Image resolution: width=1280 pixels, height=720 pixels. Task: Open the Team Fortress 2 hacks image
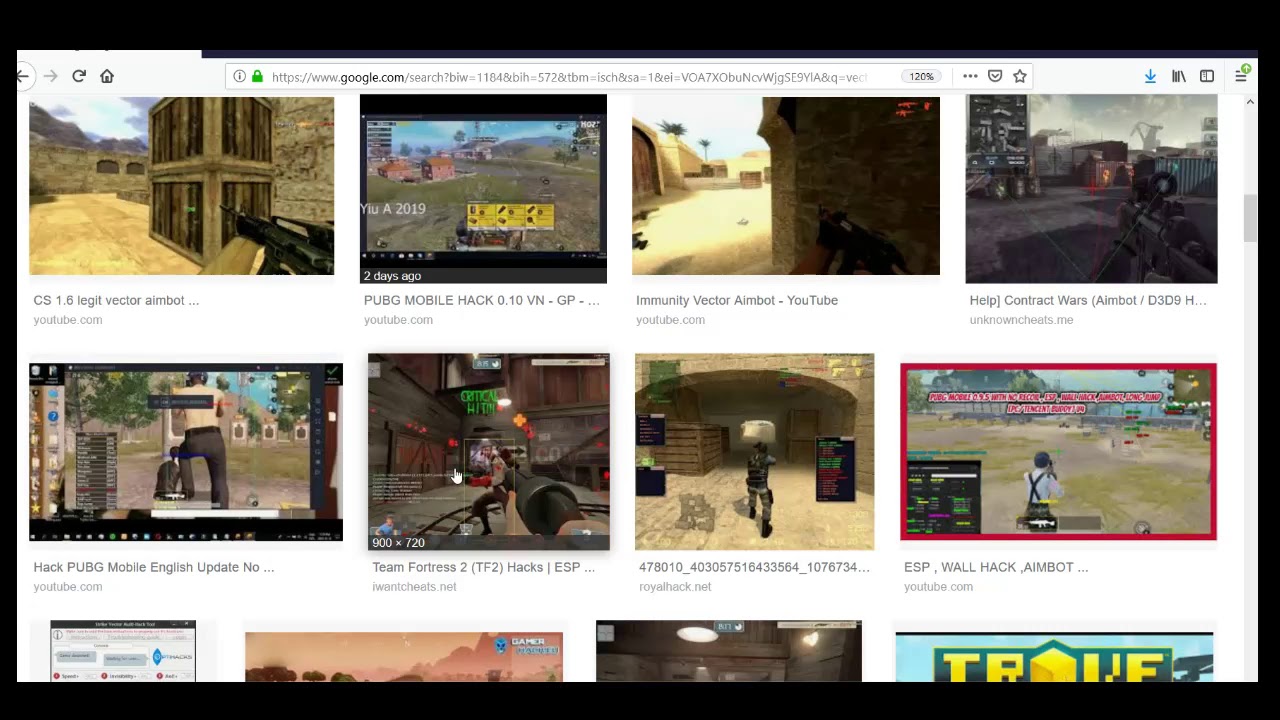click(488, 451)
